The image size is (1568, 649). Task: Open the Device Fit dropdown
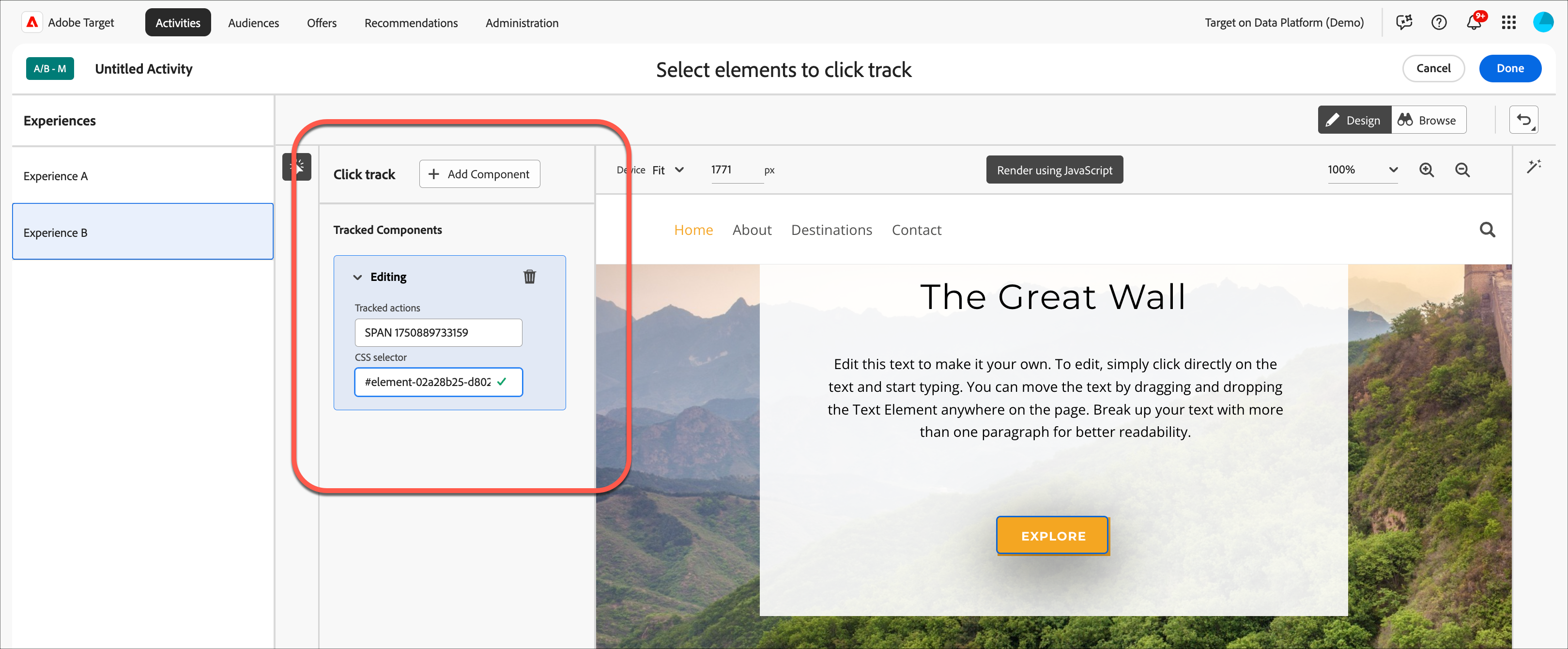click(668, 170)
